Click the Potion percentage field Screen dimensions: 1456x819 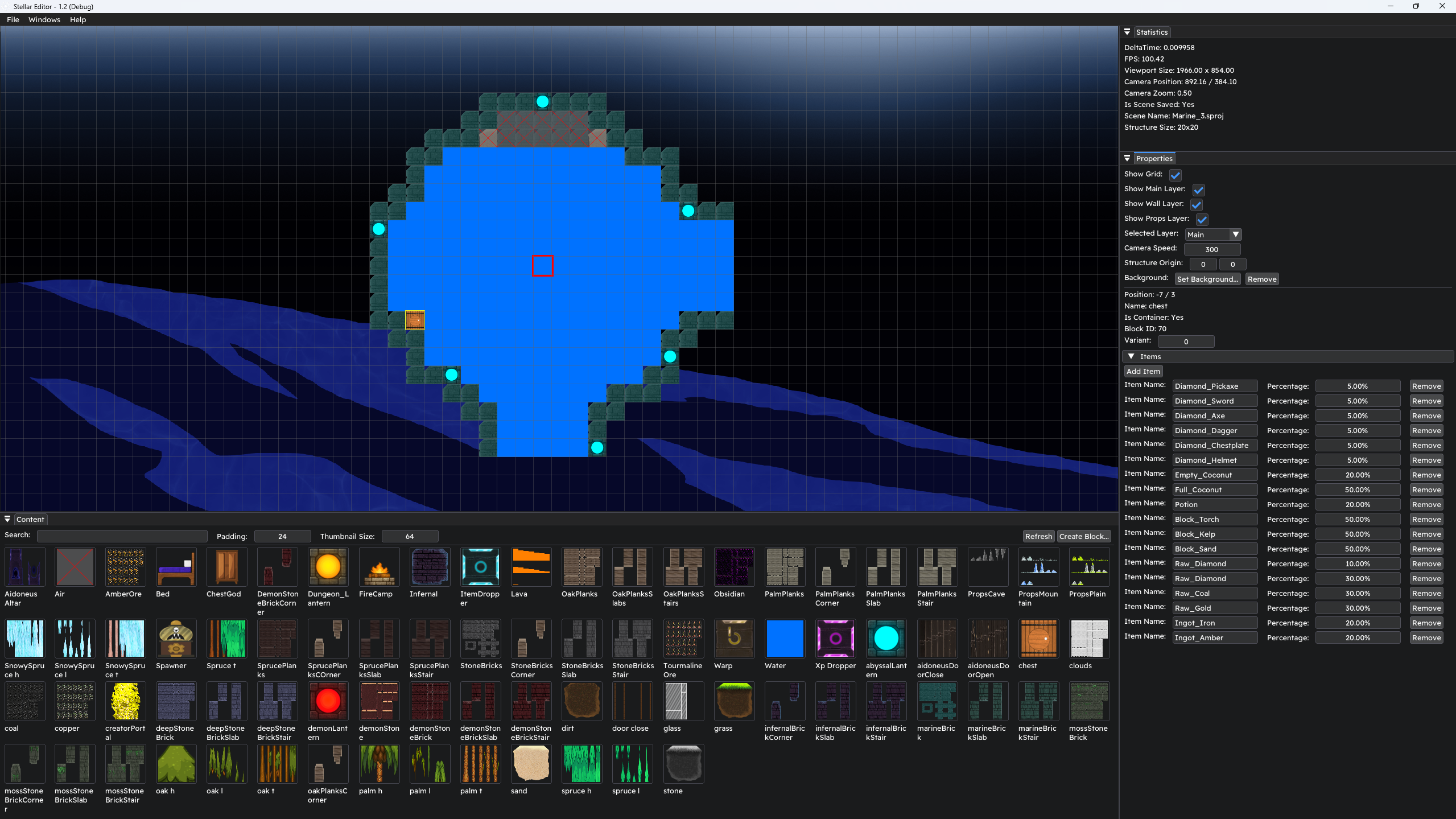(x=1358, y=504)
